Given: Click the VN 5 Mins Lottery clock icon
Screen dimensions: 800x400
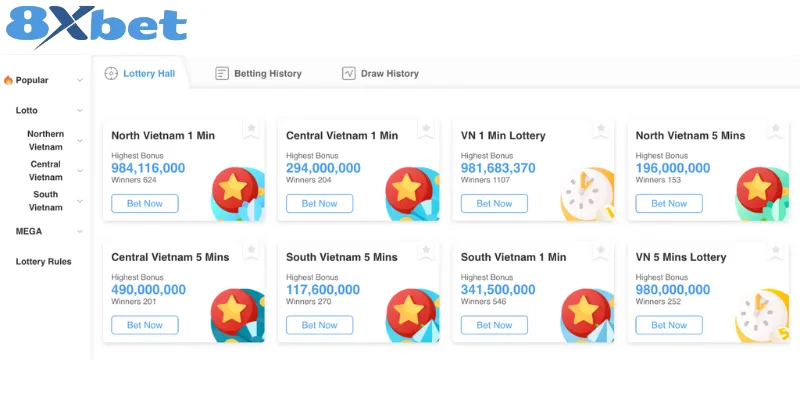Looking at the screenshot, I should [759, 315].
